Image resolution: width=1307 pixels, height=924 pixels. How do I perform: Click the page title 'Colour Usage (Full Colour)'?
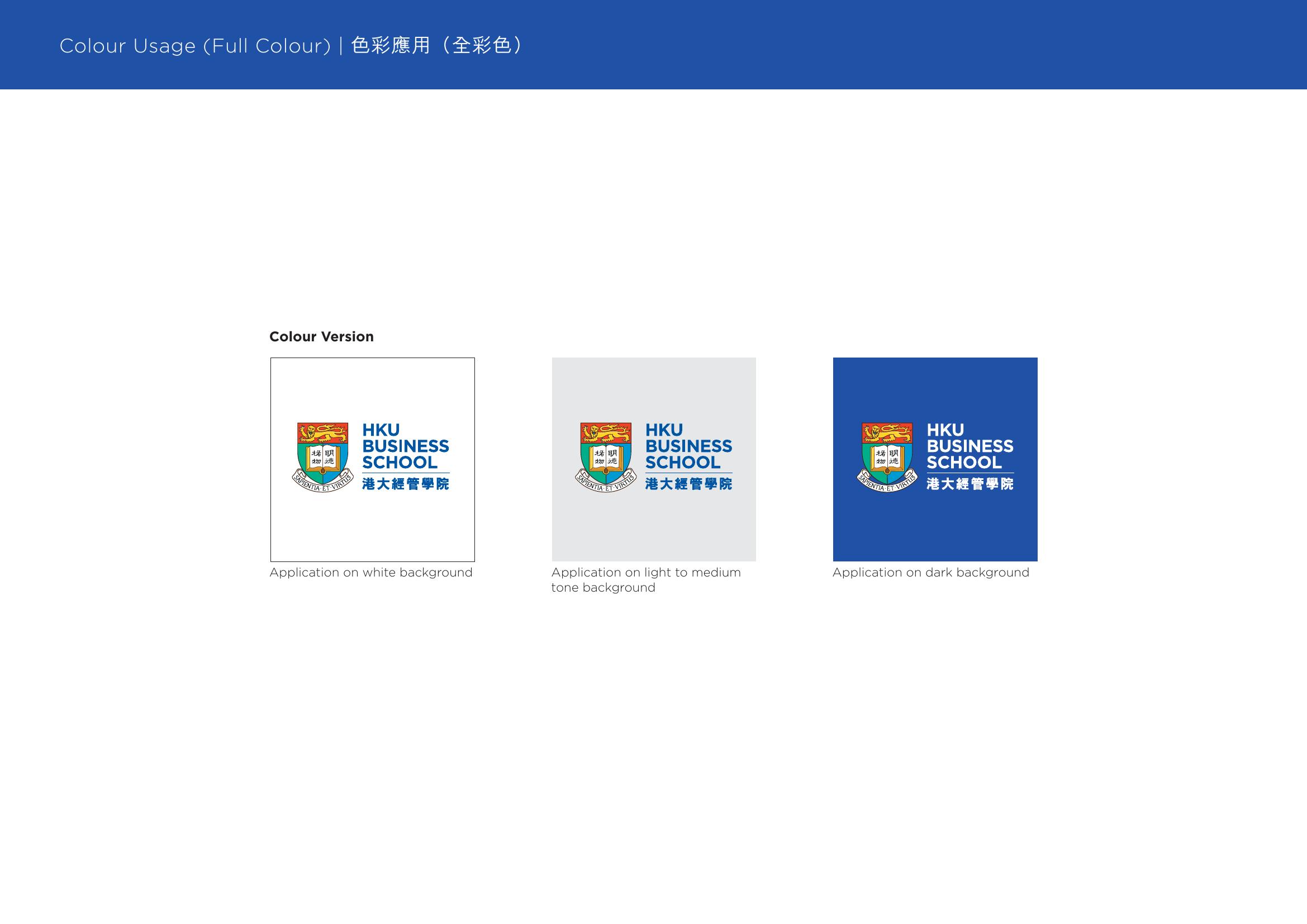pos(195,46)
